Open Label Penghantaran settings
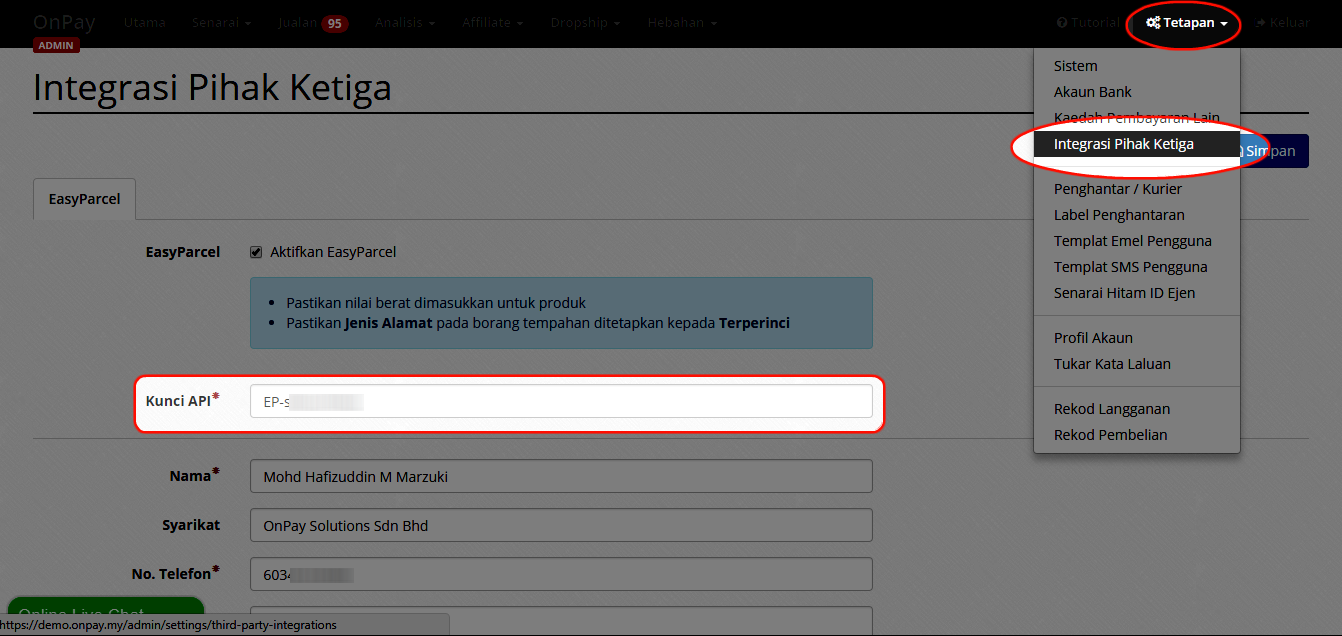 click(1137, 215)
